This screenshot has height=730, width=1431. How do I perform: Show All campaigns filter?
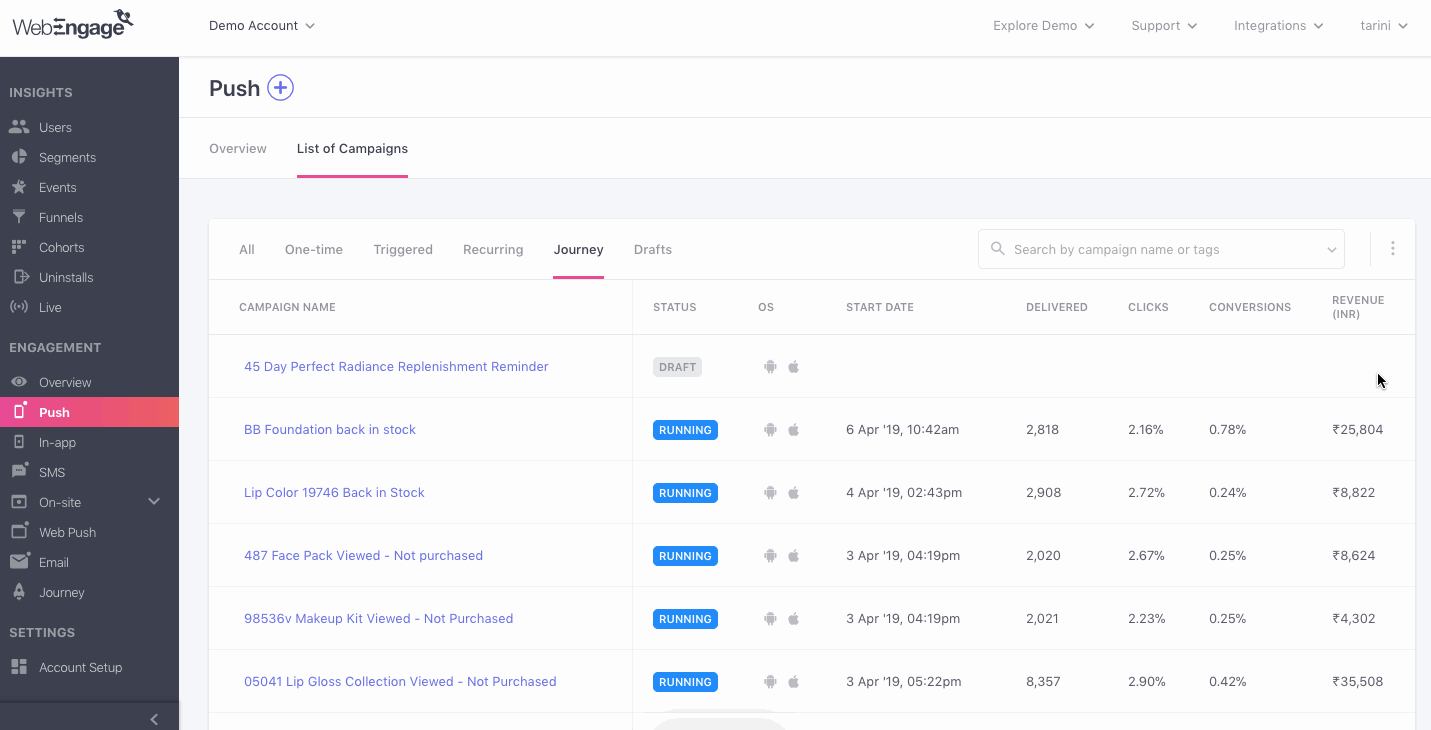247,249
